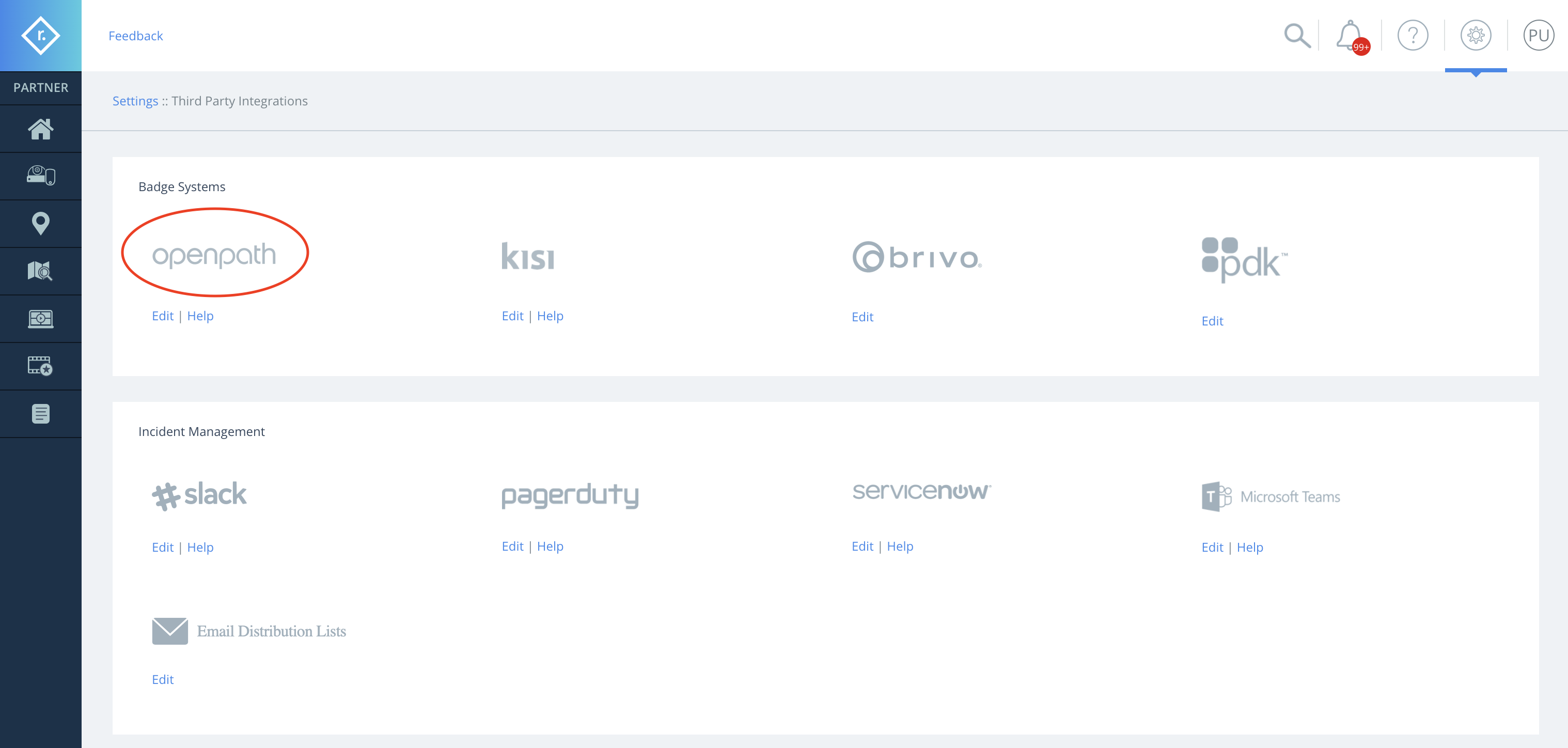This screenshot has width=1568, height=748.
Task: Go to Settings breadcrumb link
Action: [135, 101]
